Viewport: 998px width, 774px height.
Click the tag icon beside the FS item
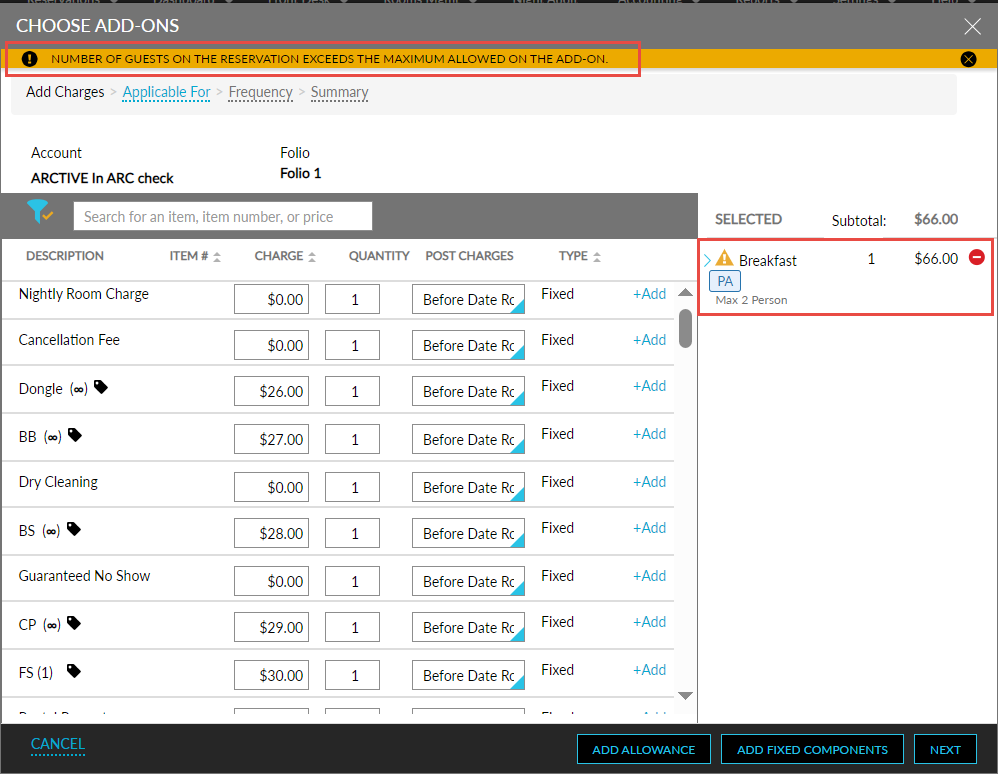(75, 669)
